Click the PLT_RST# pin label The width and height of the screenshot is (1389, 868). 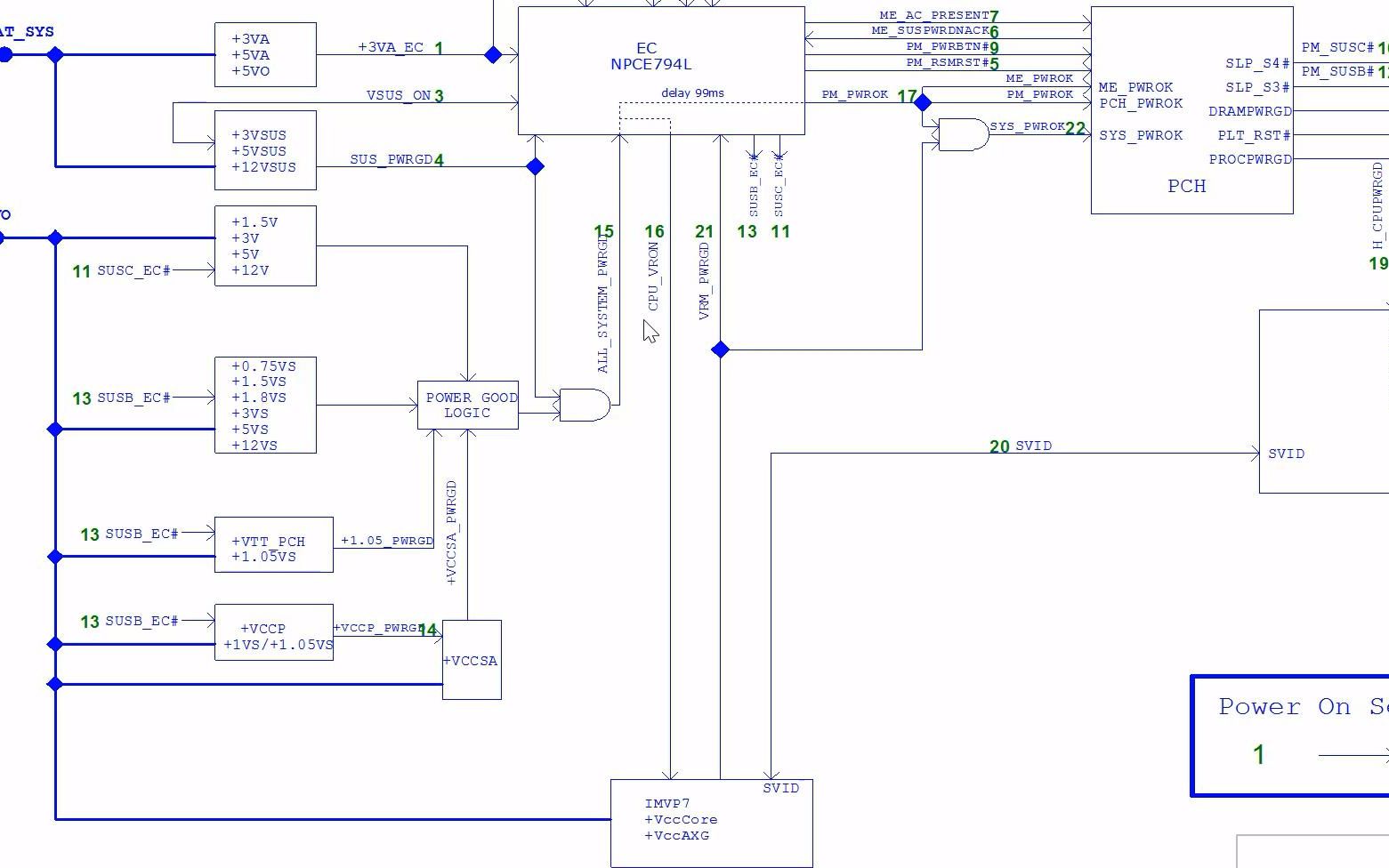[1255, 135]
